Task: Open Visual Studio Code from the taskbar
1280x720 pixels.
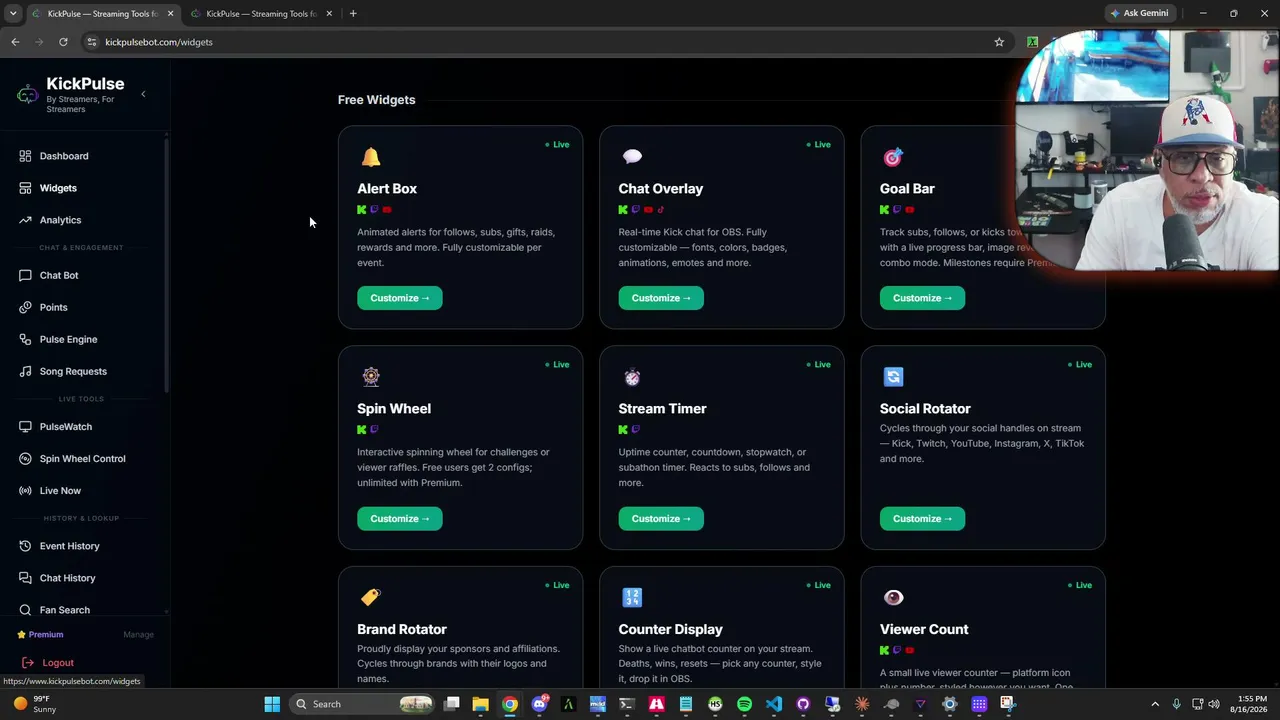Action: tap(774, 704)
